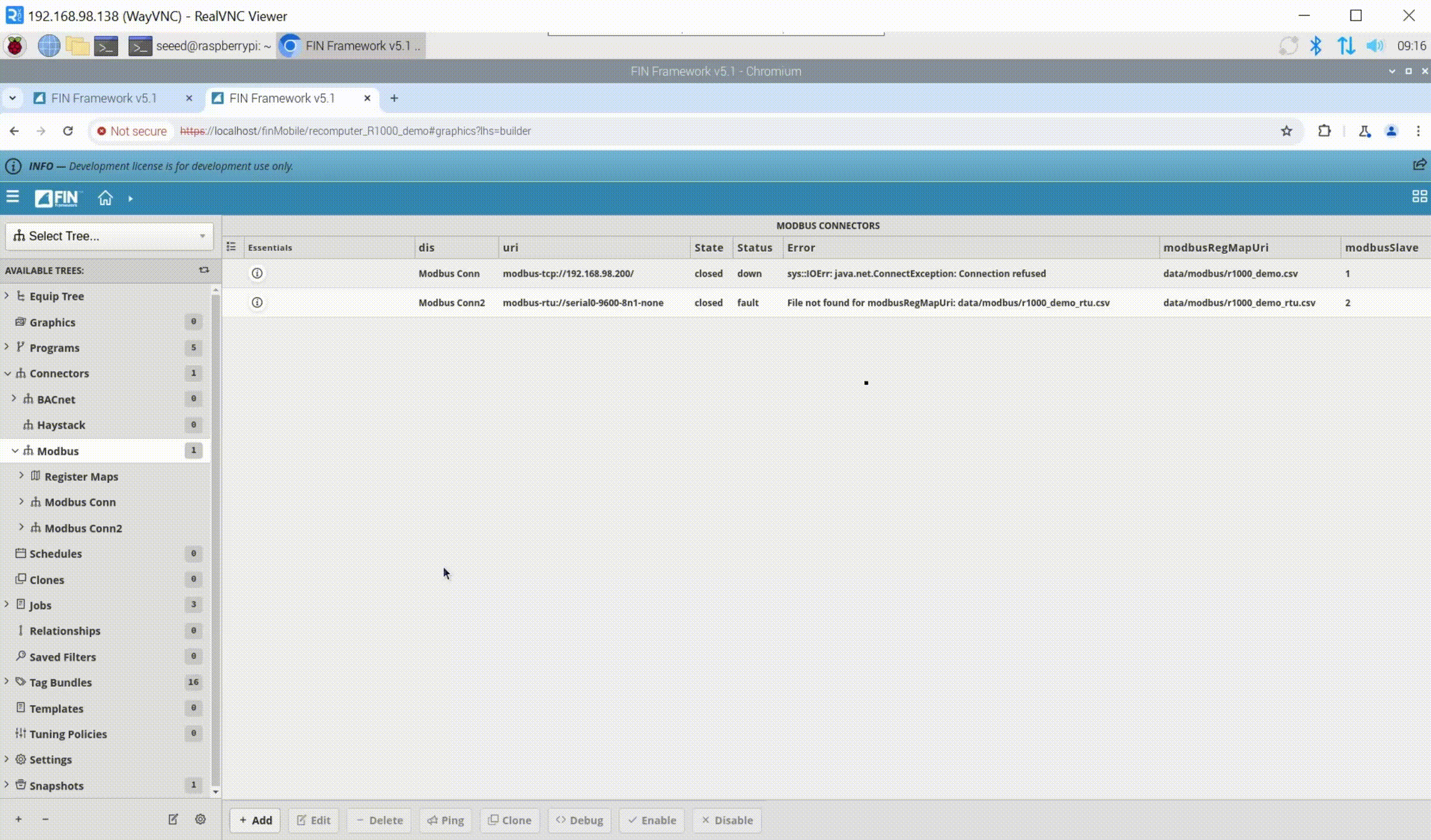
Task: Open tree settings gear icon at bottom
Action: (x=200, y=819)
